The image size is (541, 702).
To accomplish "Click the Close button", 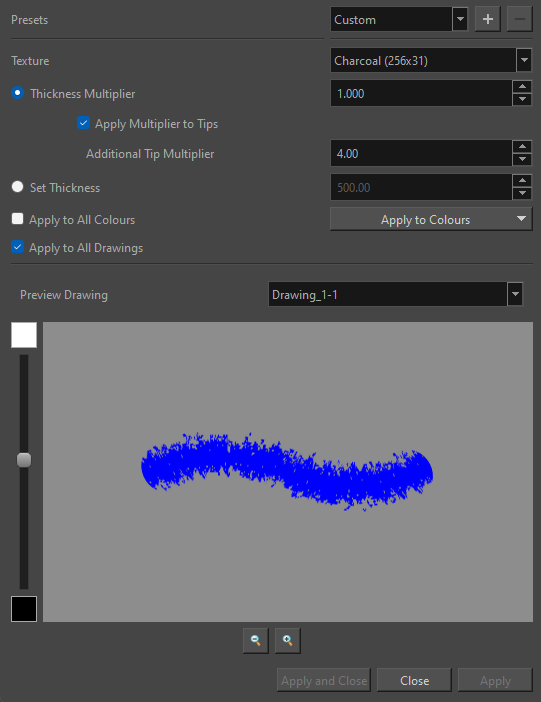I will 414,681.
